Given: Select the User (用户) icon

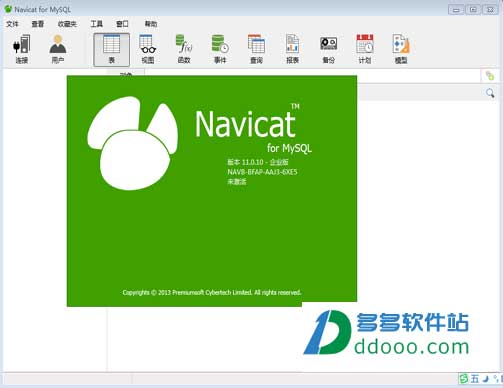Looking at the screenshot, I should [x=58, y=49].
